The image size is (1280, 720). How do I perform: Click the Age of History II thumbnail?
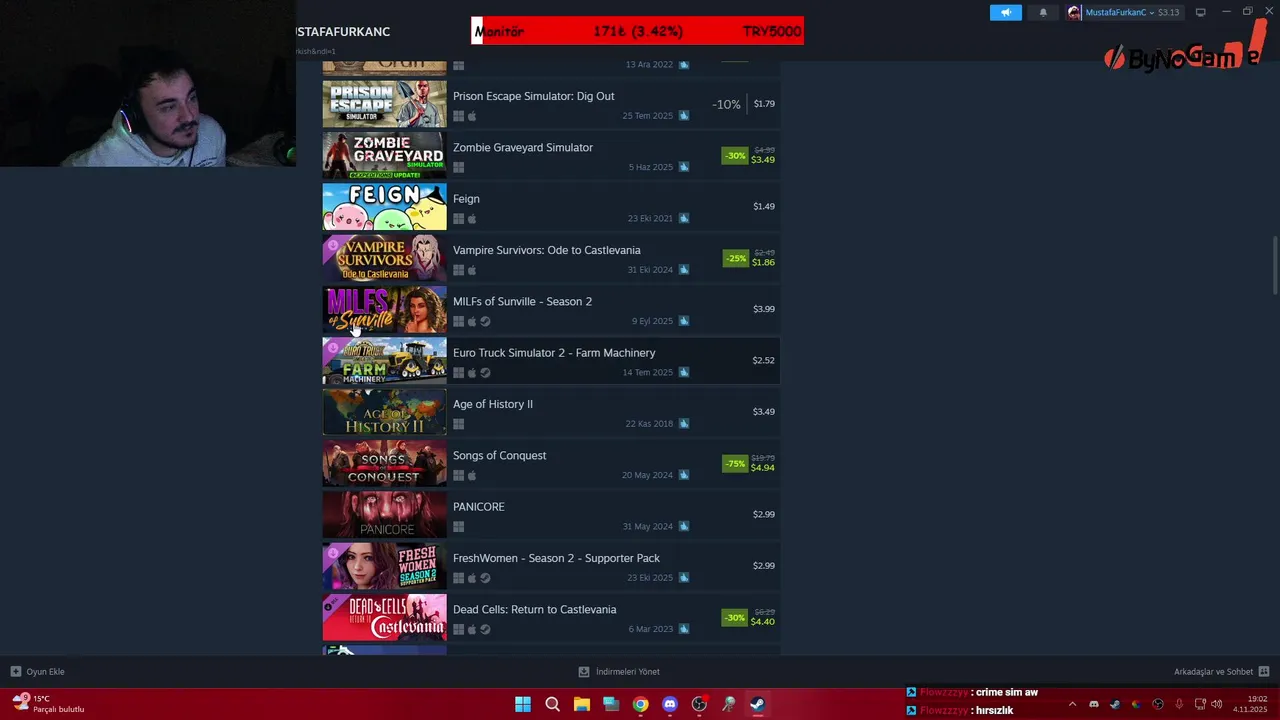coord(384,412)
